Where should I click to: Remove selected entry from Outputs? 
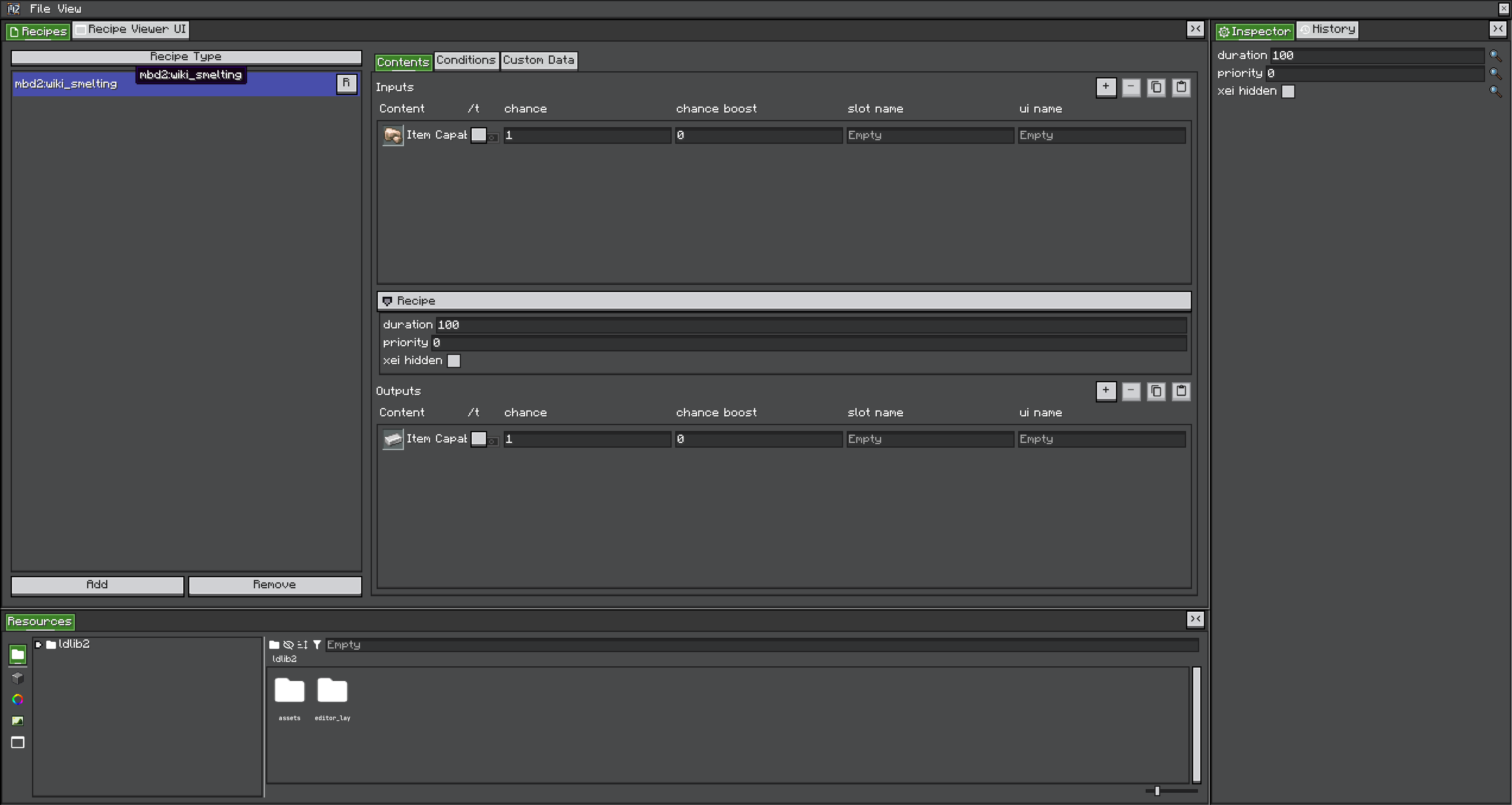pos(1131,391)
